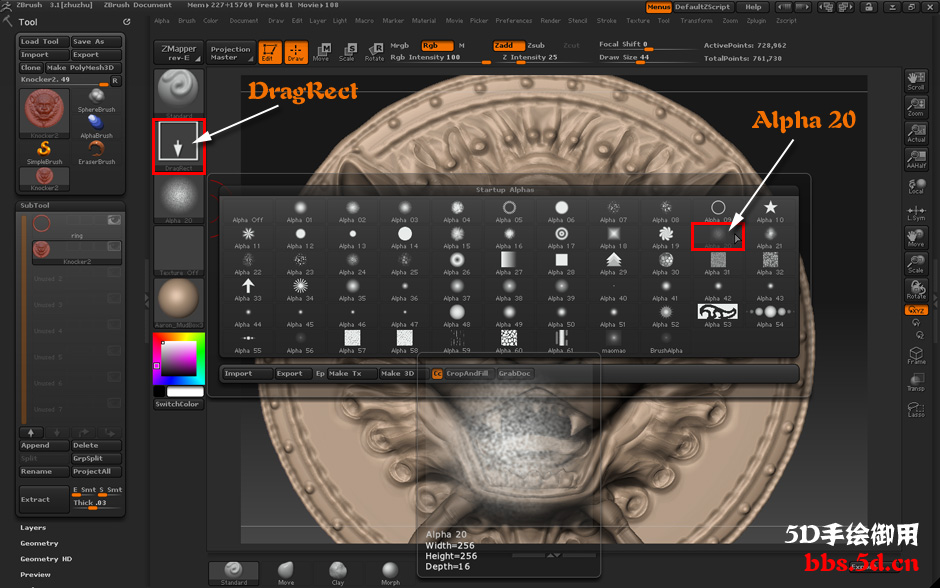Collapse the SubTool section

point(35,206)
